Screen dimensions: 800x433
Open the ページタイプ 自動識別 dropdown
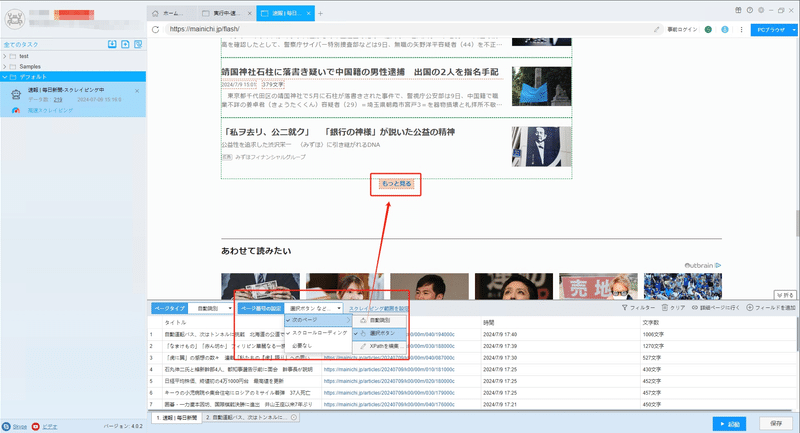(x=211, y=308)
